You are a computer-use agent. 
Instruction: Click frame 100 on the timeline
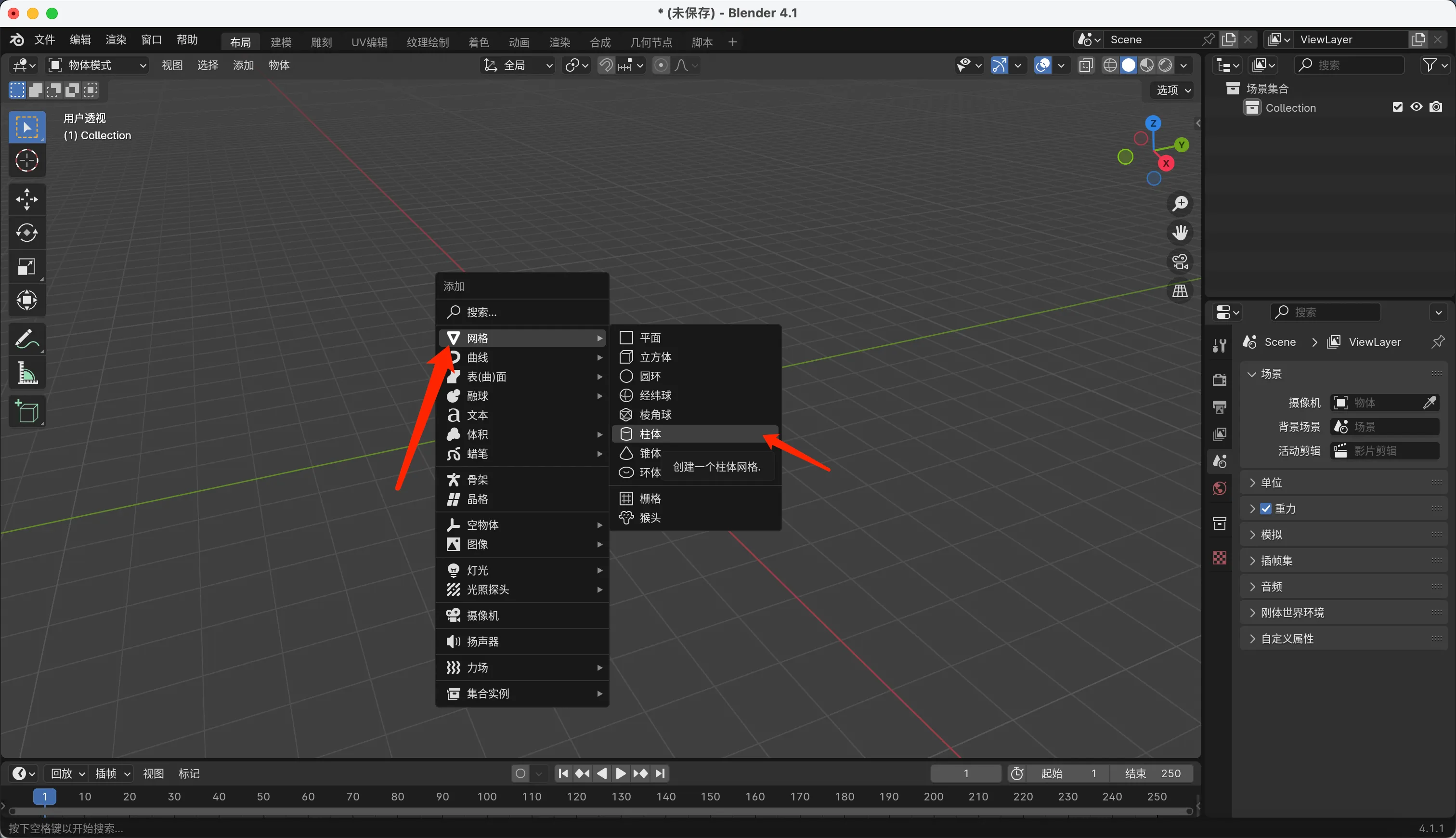[x=487, y=797]
